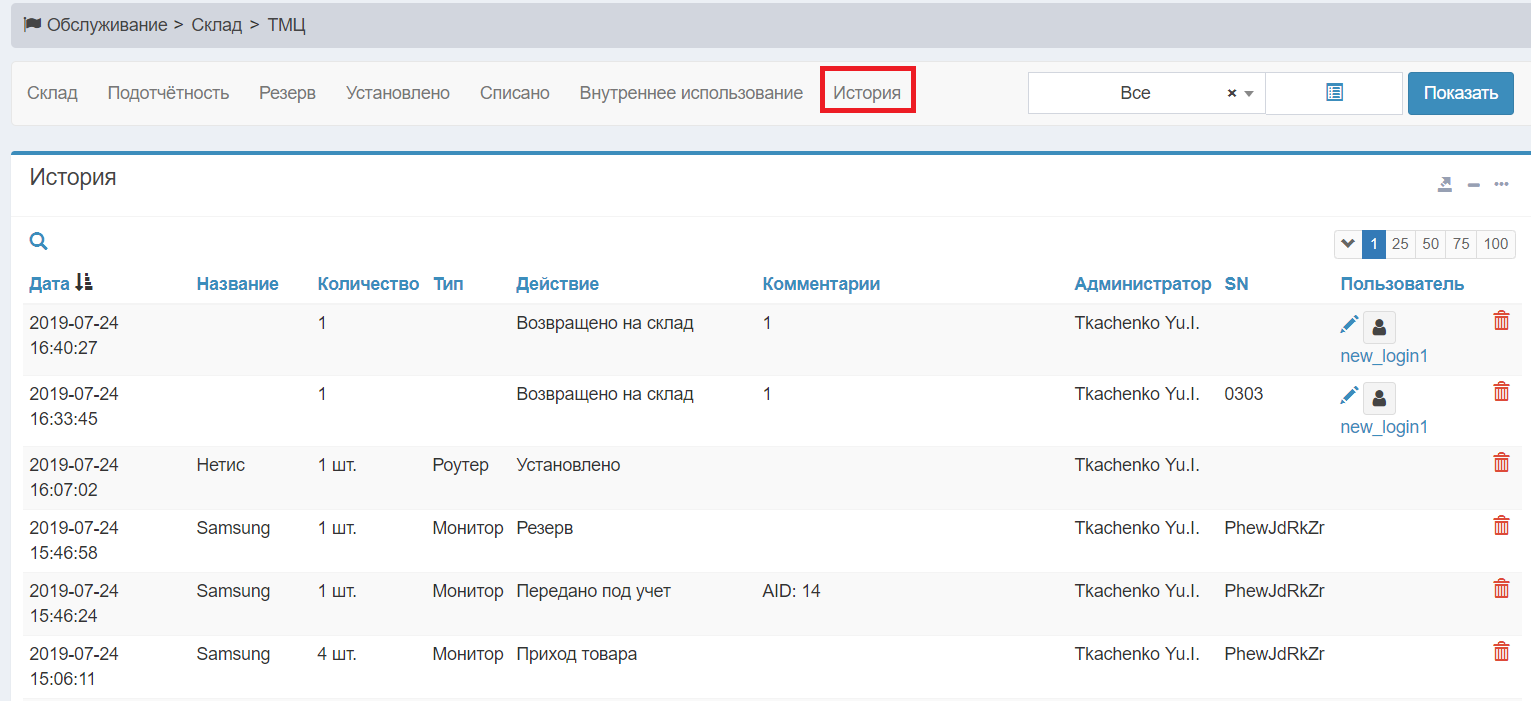Sort table by Дата column header
Screen dimensions: 1531x701
tap(50, 284)
